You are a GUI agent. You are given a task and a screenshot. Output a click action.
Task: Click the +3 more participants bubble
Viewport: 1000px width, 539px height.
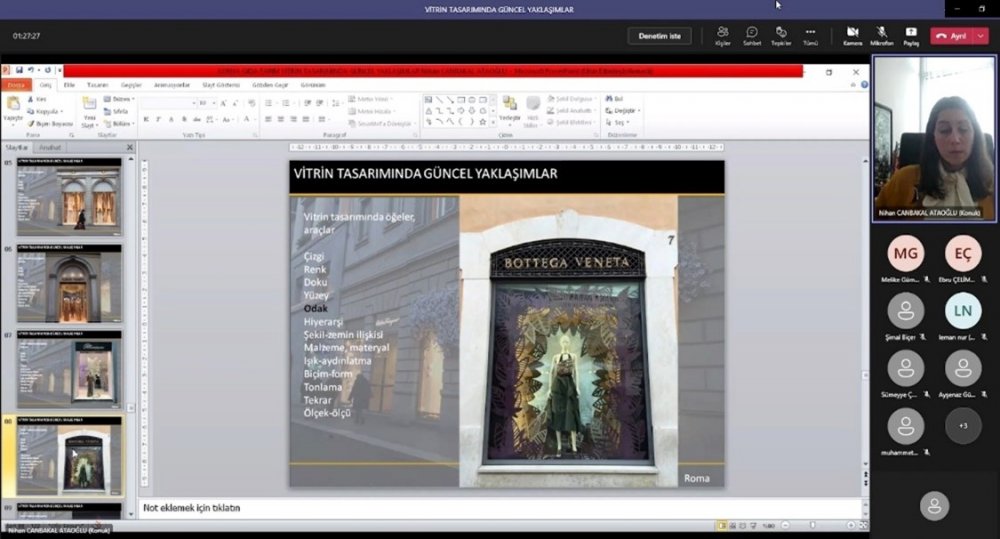click(963, 425)
